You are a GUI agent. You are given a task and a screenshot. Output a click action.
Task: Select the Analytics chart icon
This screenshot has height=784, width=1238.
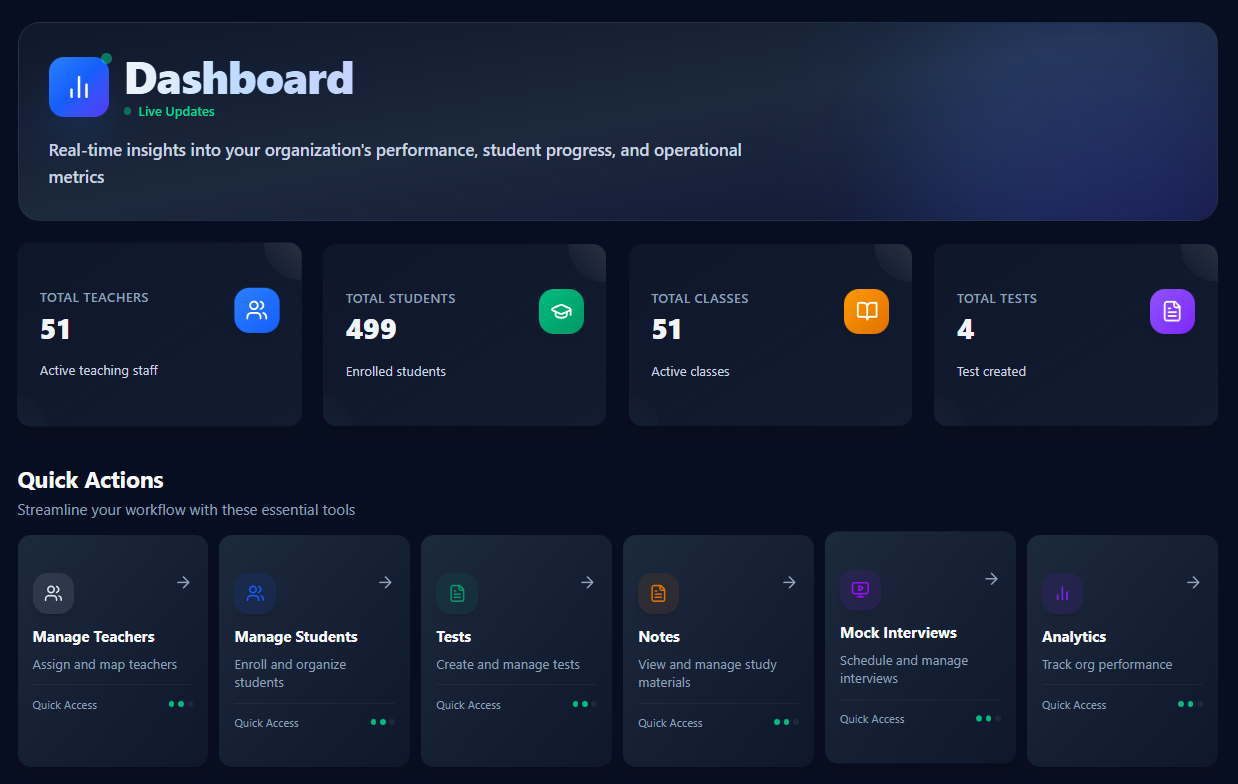click(1062, 593)
